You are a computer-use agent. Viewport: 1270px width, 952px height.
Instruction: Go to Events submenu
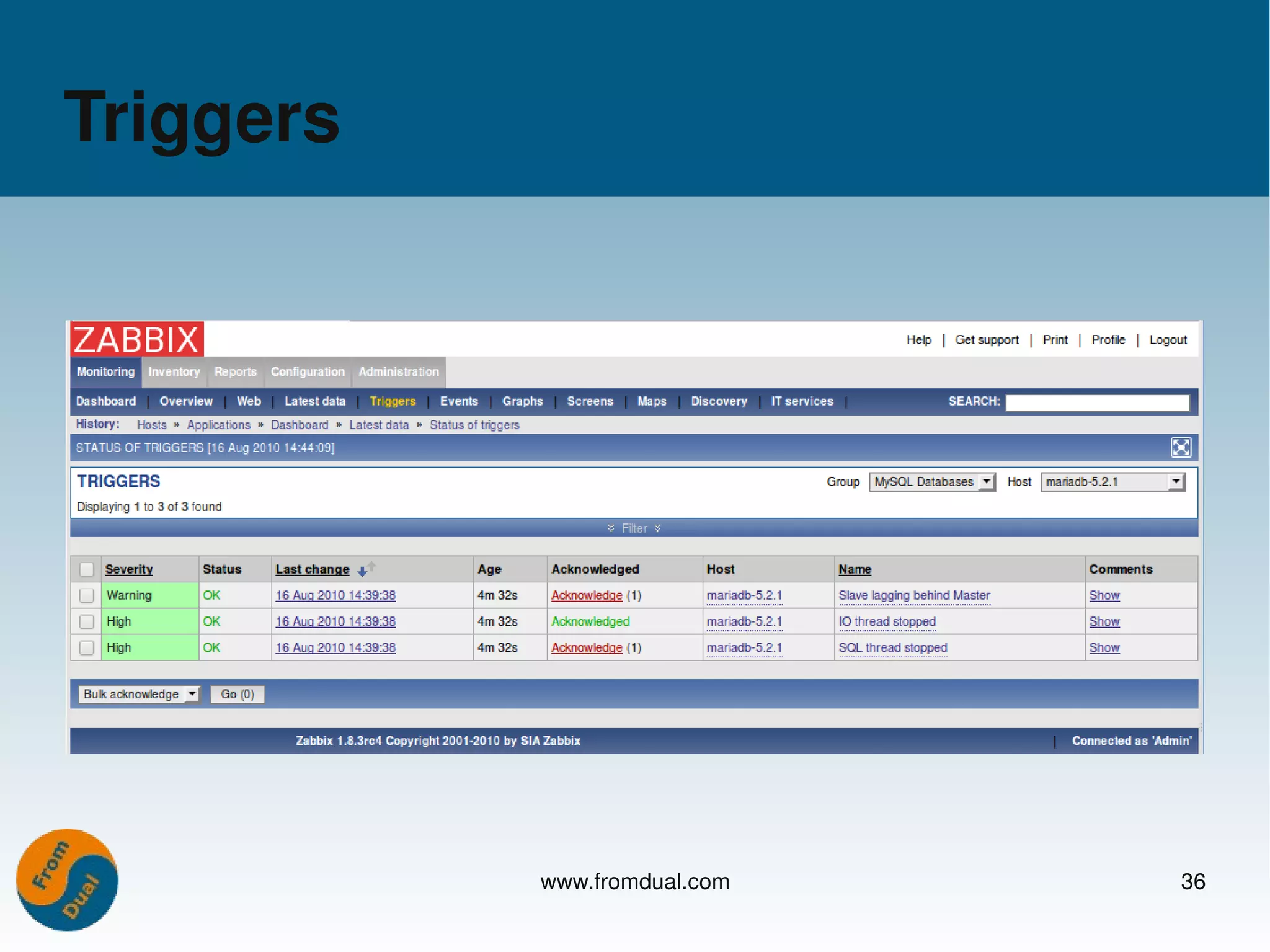coord(459,401)
